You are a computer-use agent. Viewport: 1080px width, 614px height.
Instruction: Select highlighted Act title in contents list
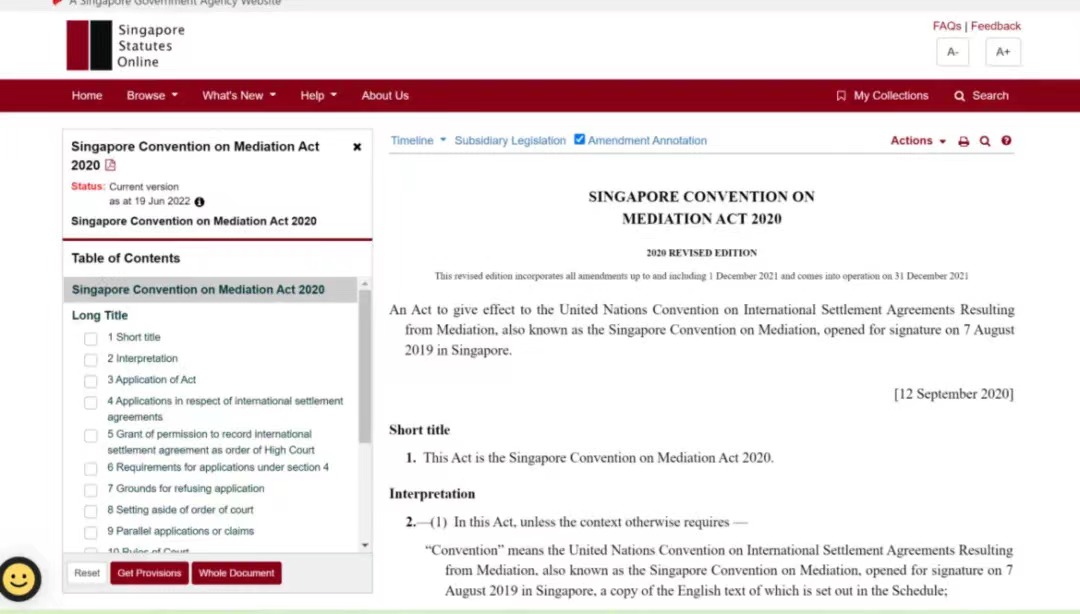pos(198,290)
